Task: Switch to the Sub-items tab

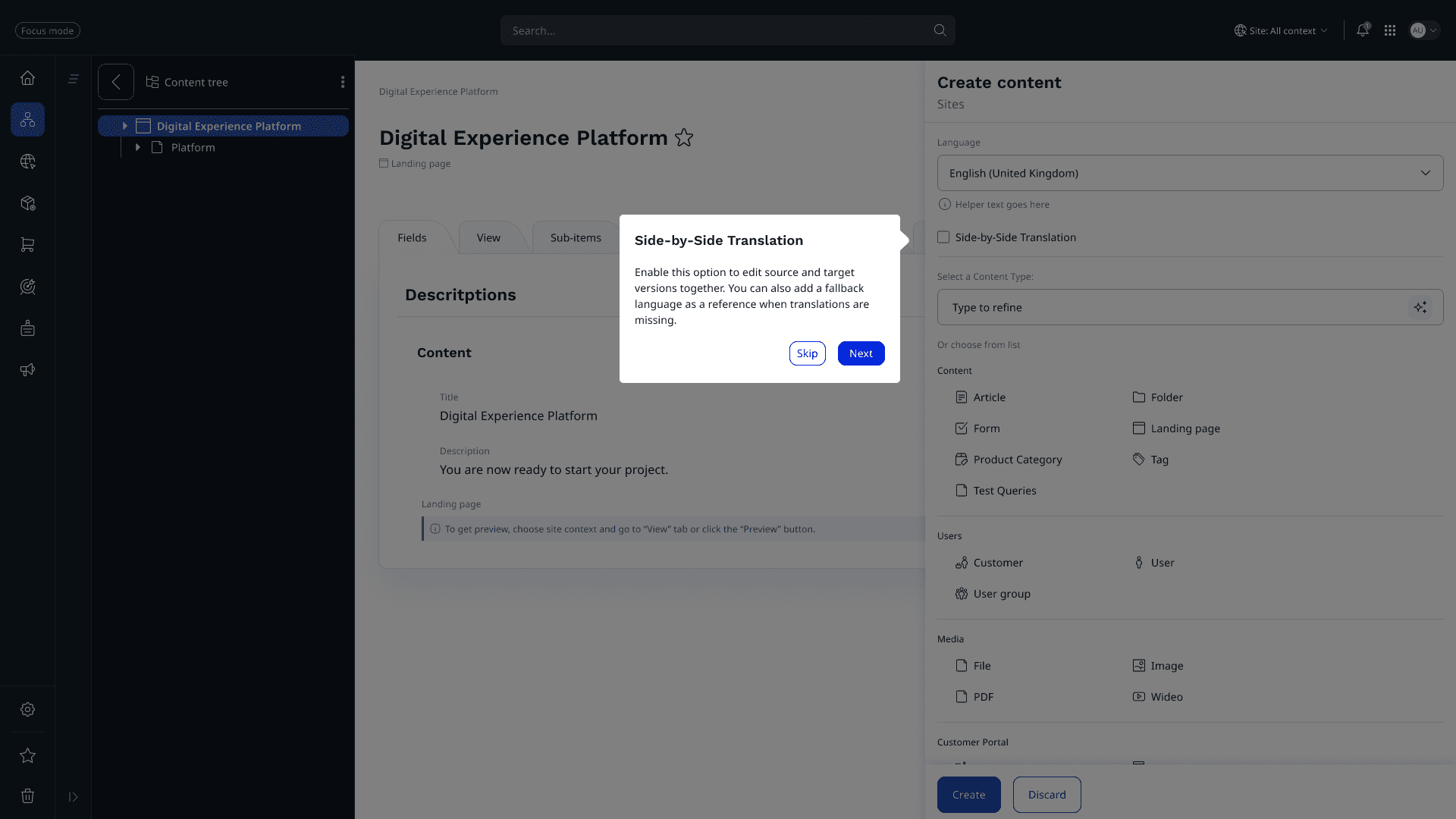Action: [x=576, y=237]
